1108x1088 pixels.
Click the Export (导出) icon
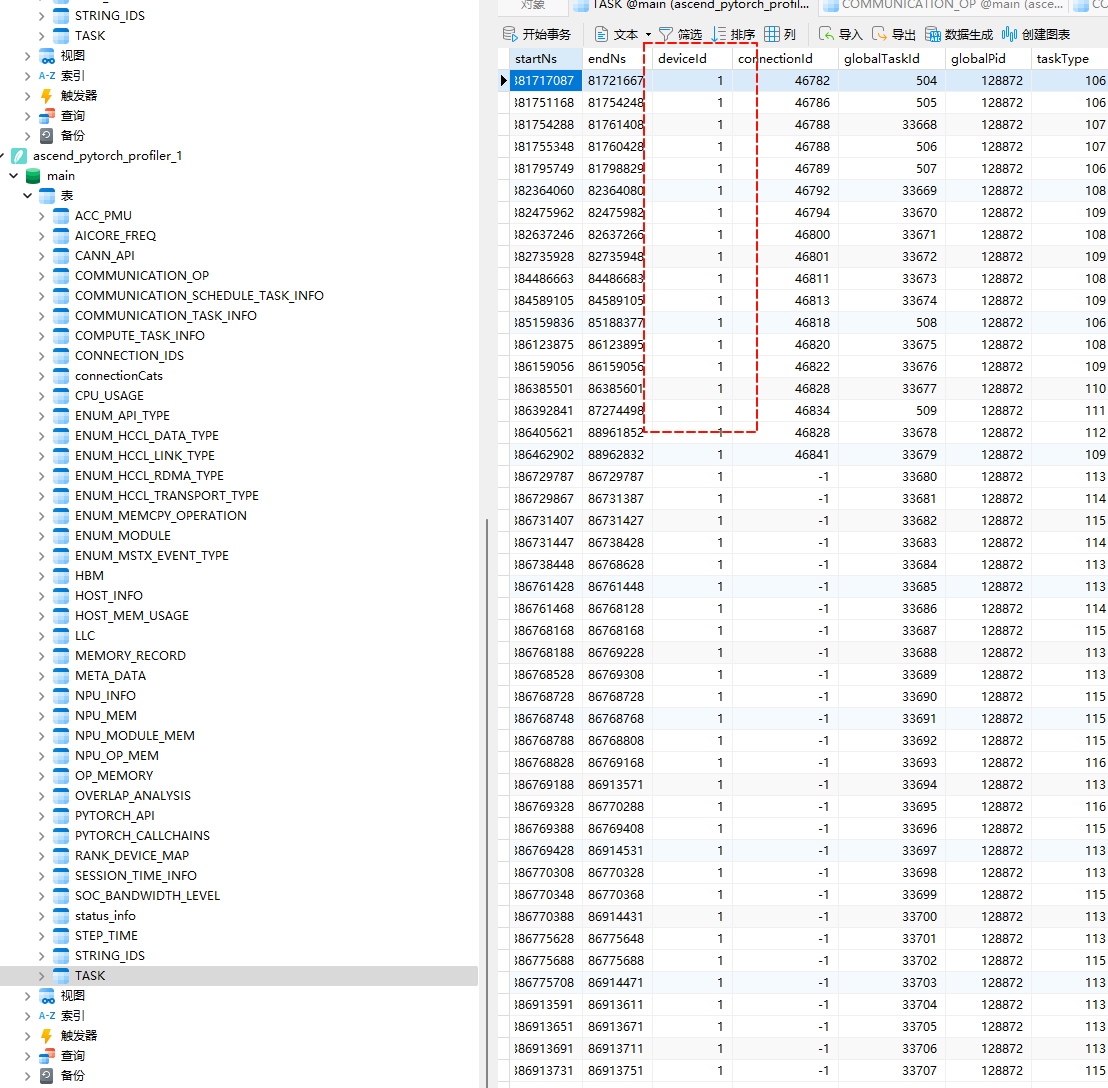click(x=879, y=34)
